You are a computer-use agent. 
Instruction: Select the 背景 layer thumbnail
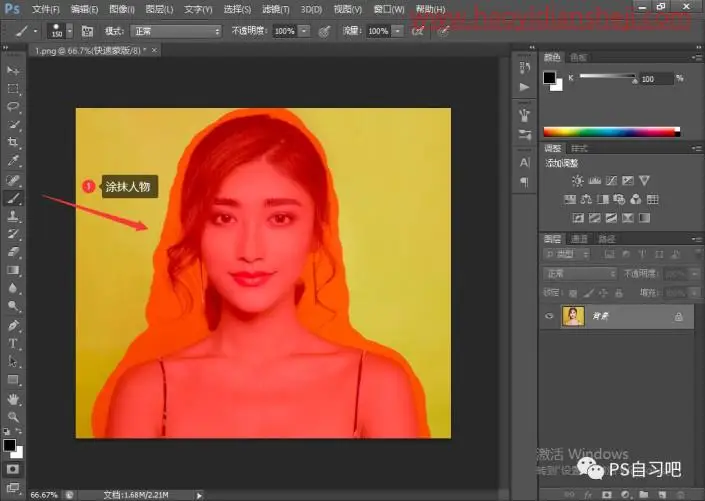click(x=574, y=316)
